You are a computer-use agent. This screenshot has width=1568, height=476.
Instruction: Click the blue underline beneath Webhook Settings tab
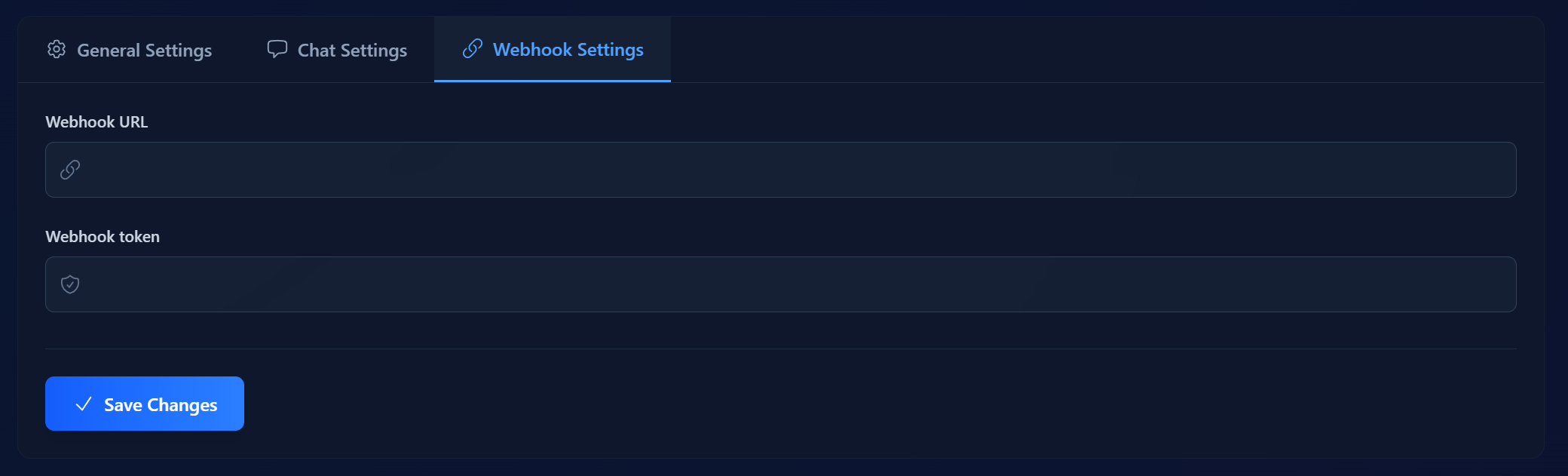(553, 81)
